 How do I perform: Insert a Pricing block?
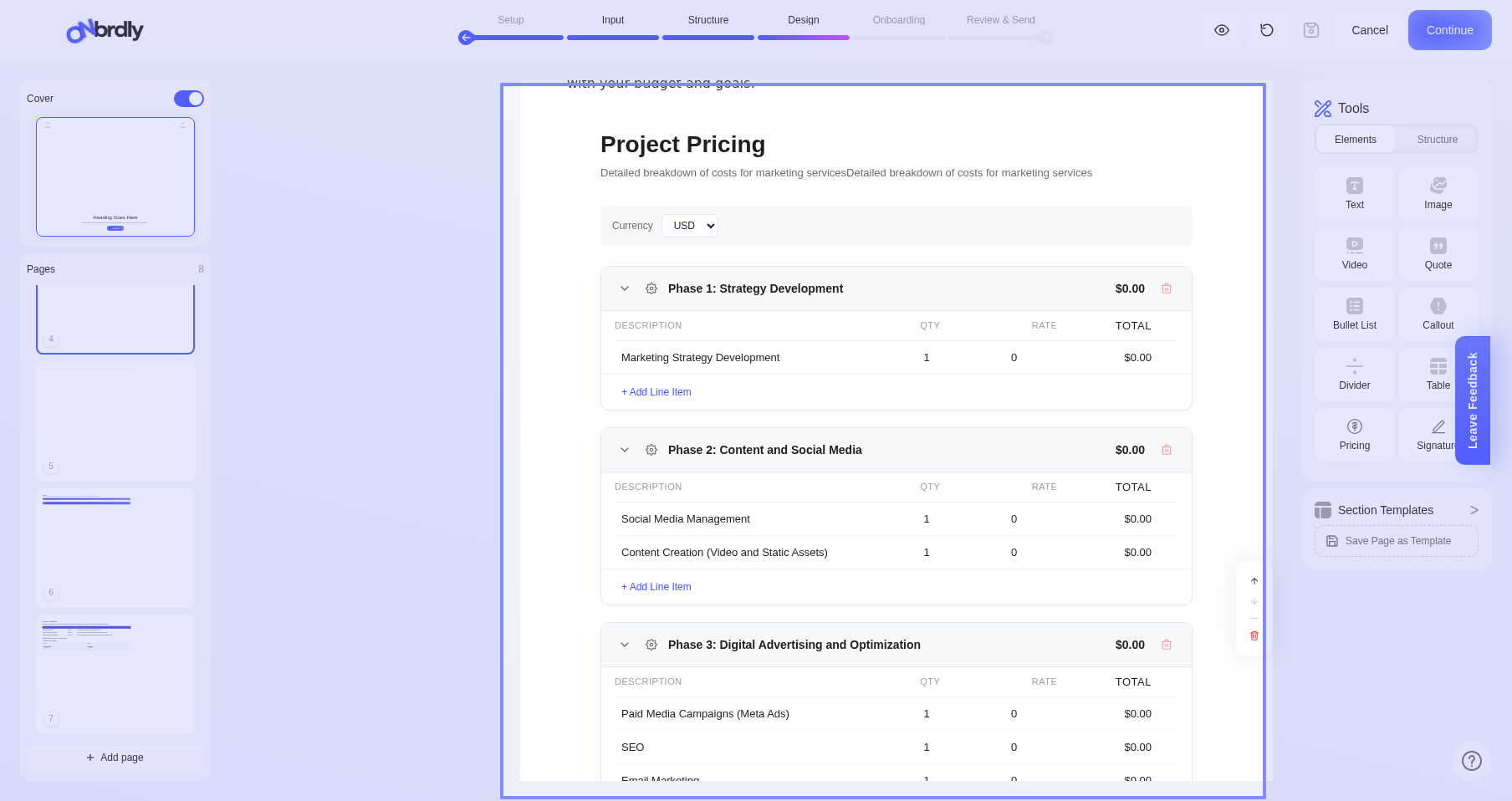click(x=1354, y=435)
